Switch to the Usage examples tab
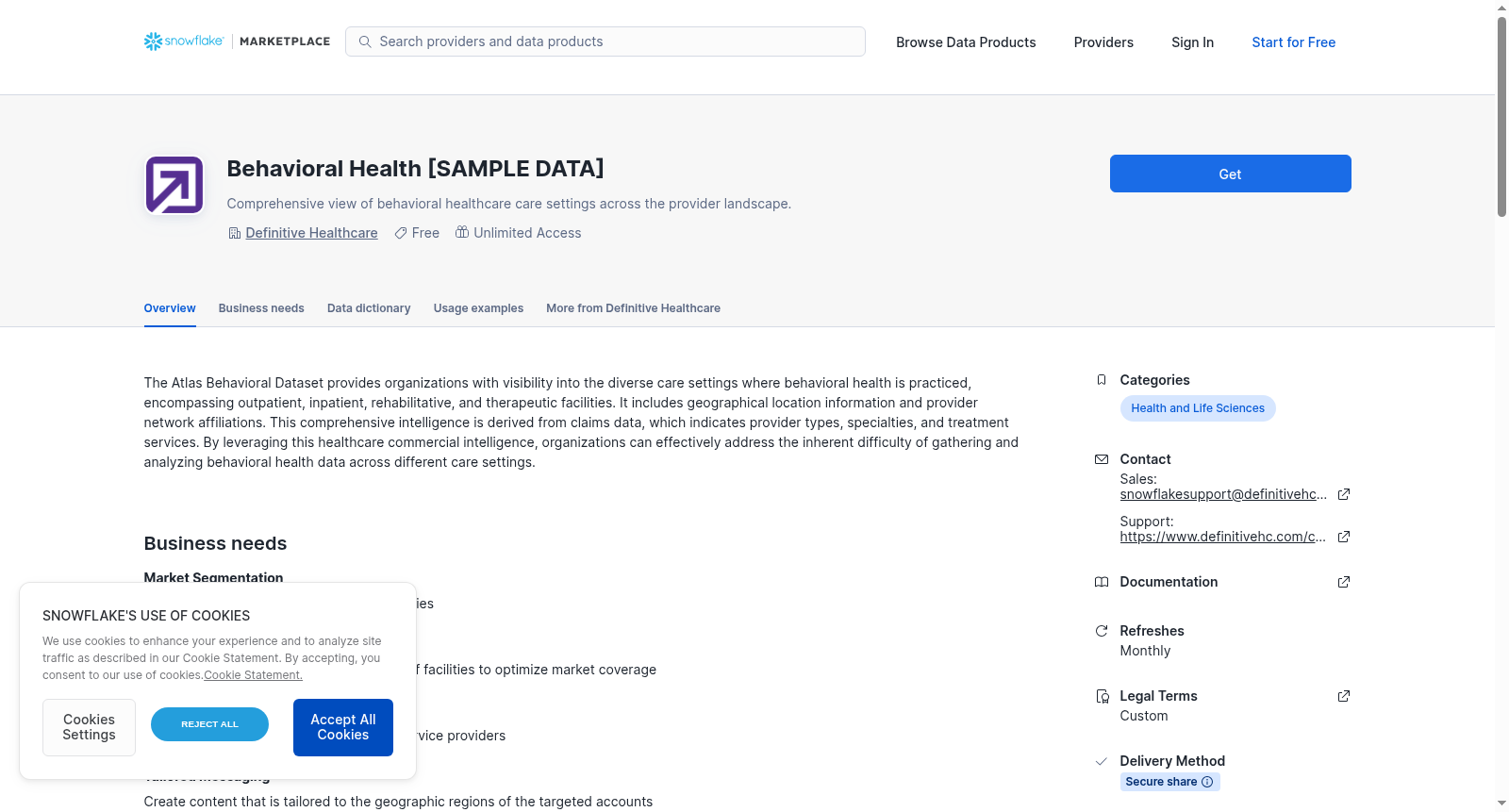Screen dimensions: 1509x812 (x=478, y=308)
